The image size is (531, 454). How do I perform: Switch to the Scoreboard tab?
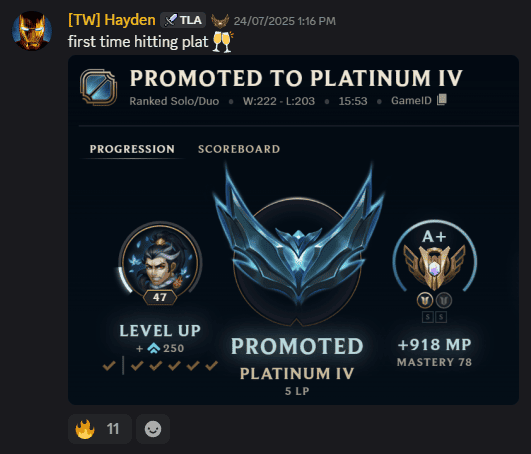239,149
